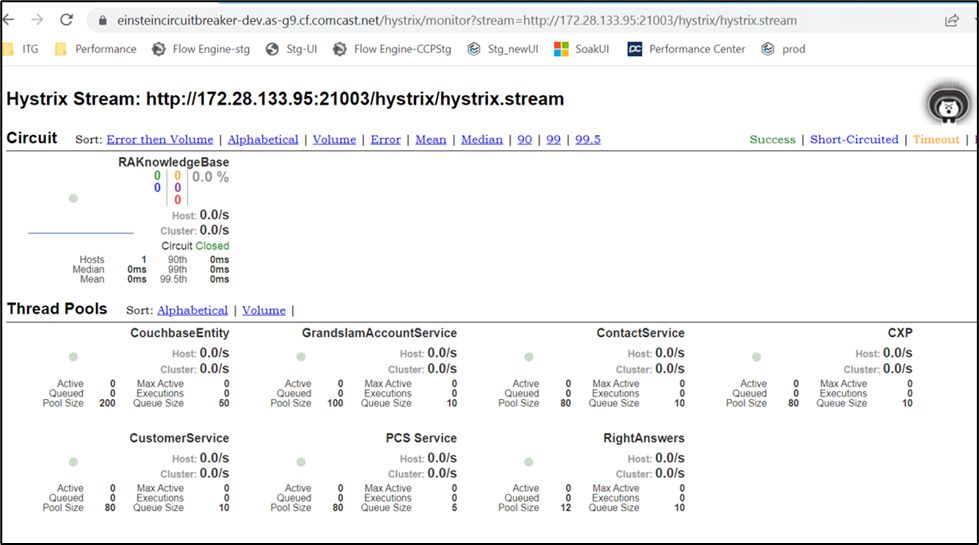Screen dimensions: 979x545
Task: Click the Hystrix porcupine logo
Action: 948,104
